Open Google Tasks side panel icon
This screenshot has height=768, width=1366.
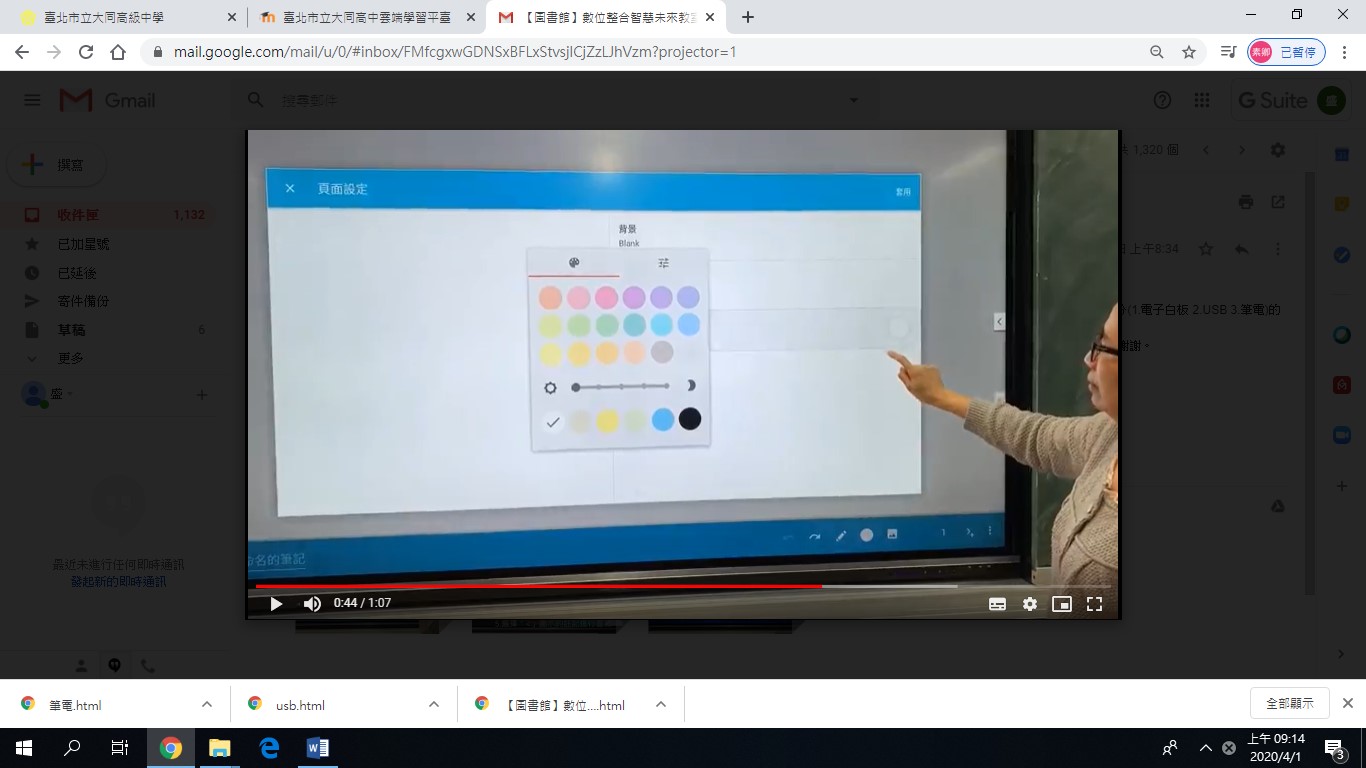(1342, 255)
